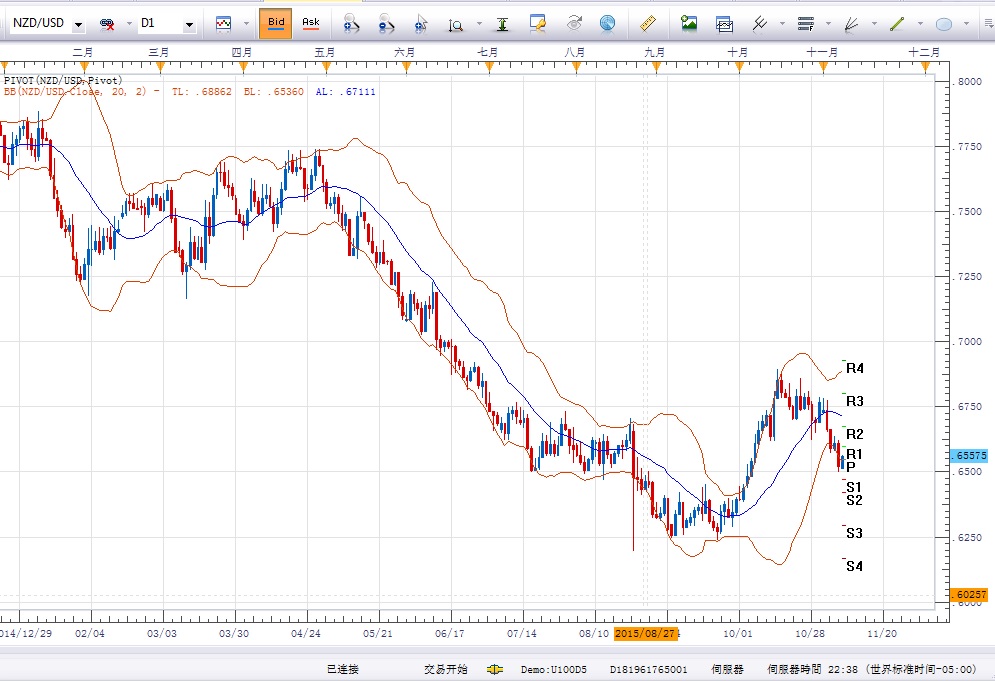Select the Fibonacci retracement tool
This screenshot has height=681, width=995.
(804, 22)
